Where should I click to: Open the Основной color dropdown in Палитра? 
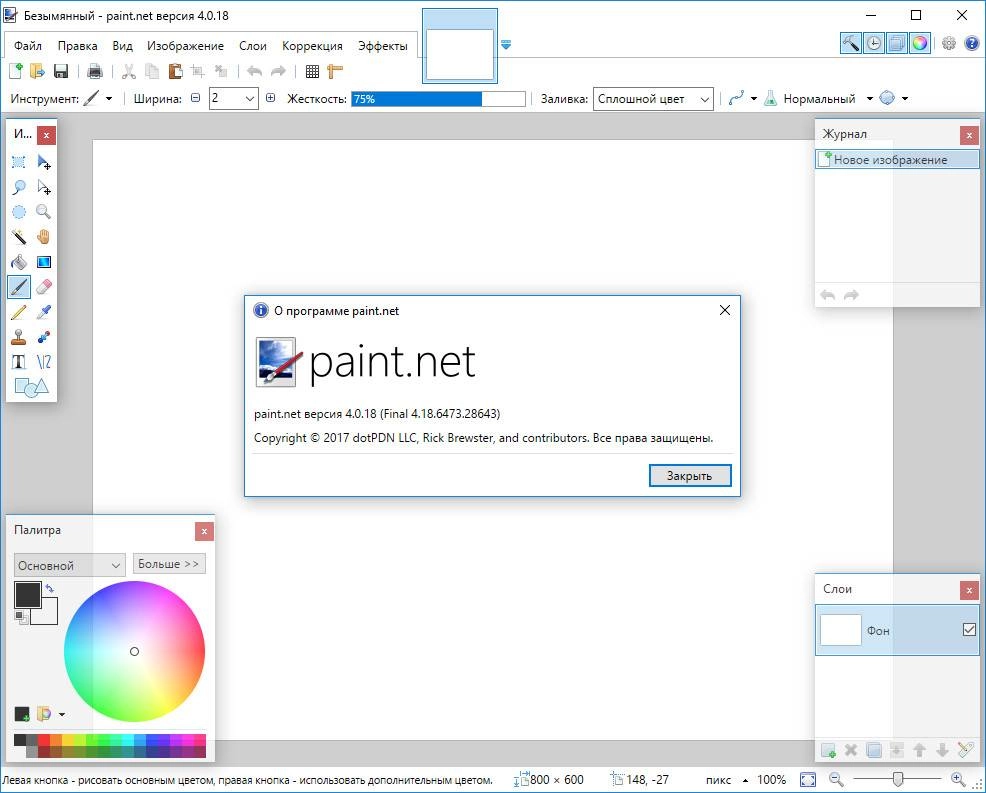pos(70,565)
